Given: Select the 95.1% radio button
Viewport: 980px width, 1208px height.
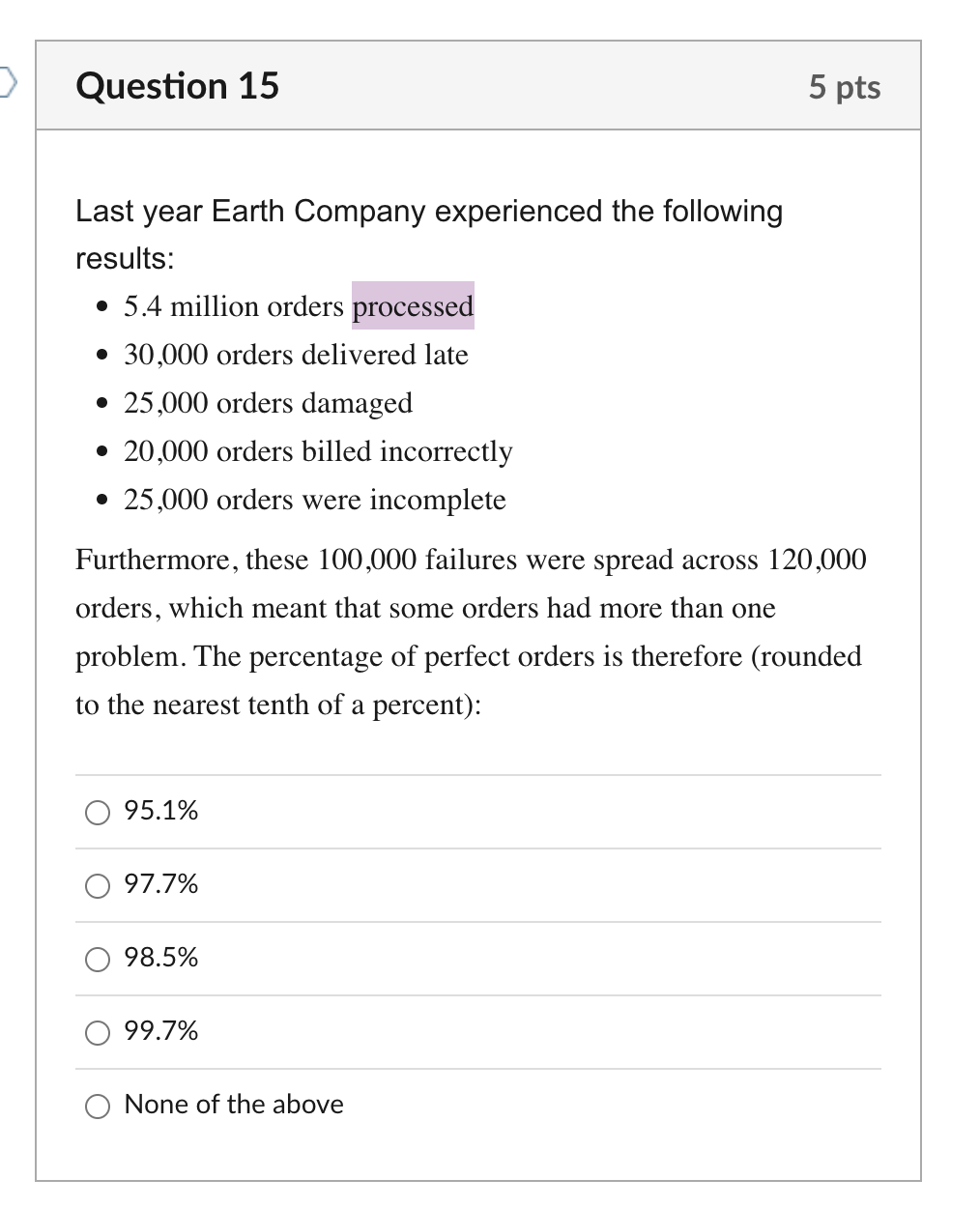Looking at the screenshot, I should [98, 812].
